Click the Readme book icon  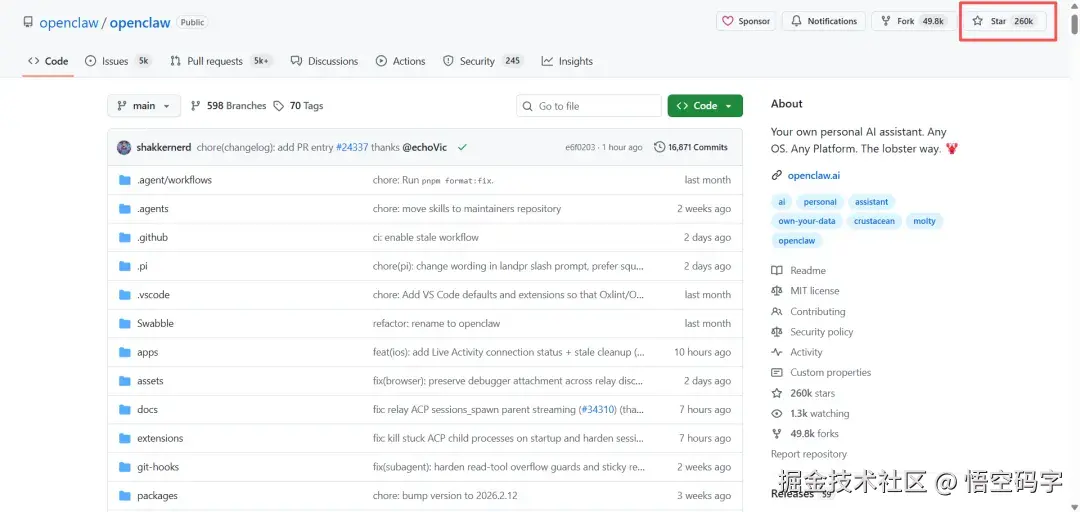[777, 271]
